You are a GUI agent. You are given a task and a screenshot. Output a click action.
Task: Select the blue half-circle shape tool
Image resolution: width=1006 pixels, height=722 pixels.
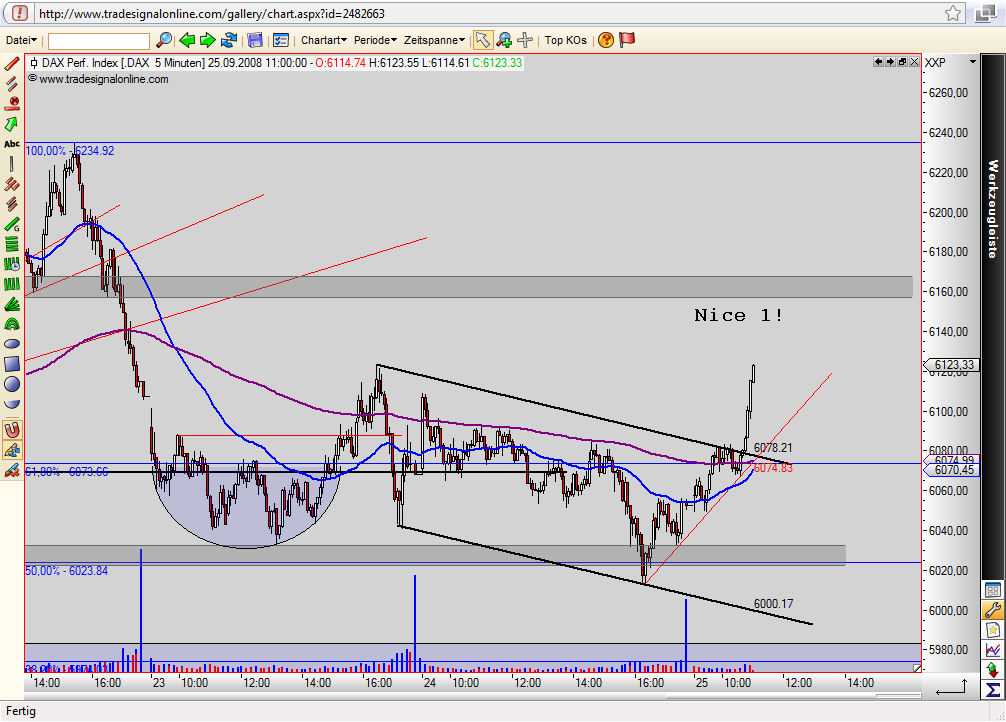tap(12, 404)
